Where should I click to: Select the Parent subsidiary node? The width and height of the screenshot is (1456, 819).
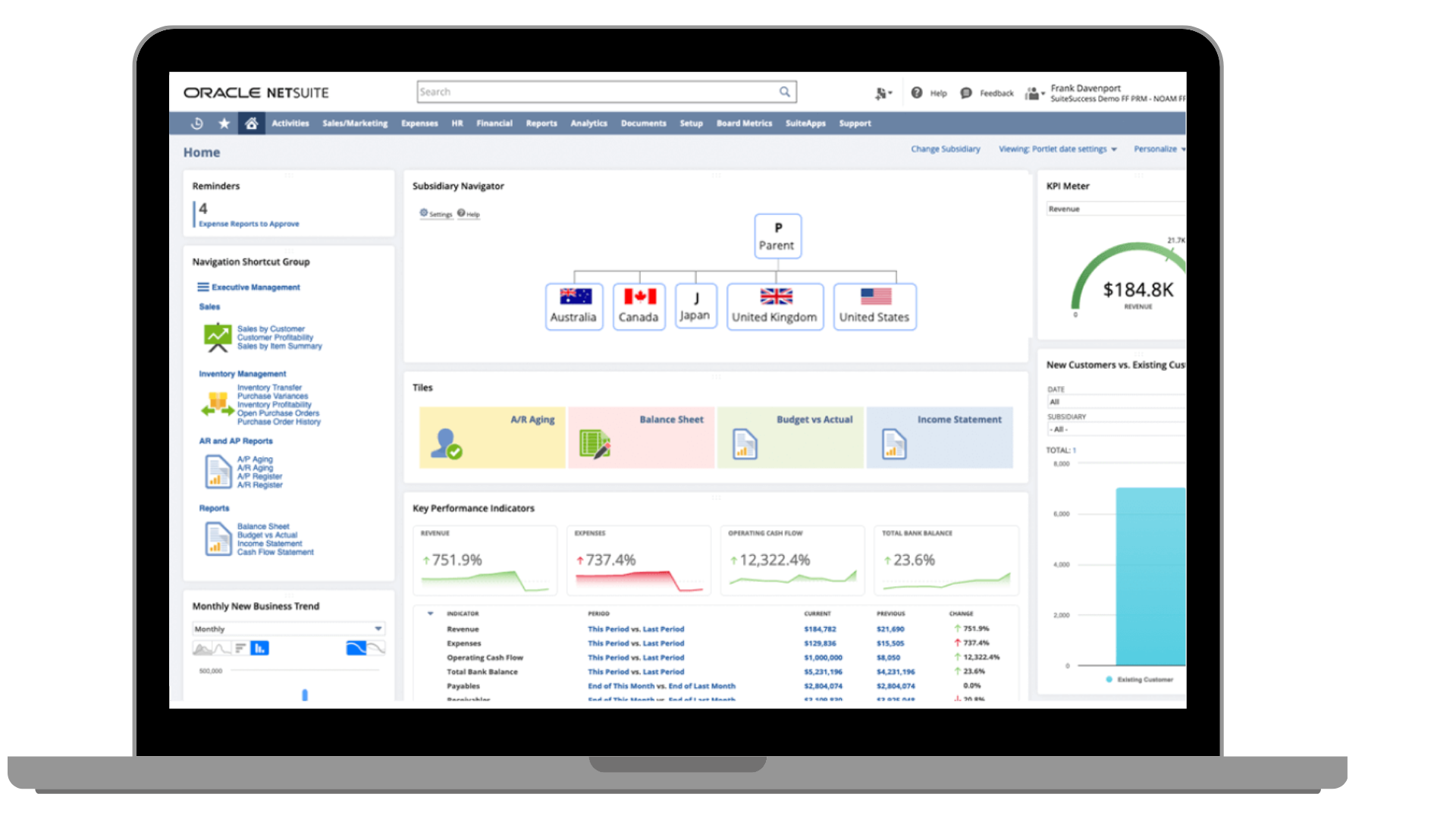(778, 237)
